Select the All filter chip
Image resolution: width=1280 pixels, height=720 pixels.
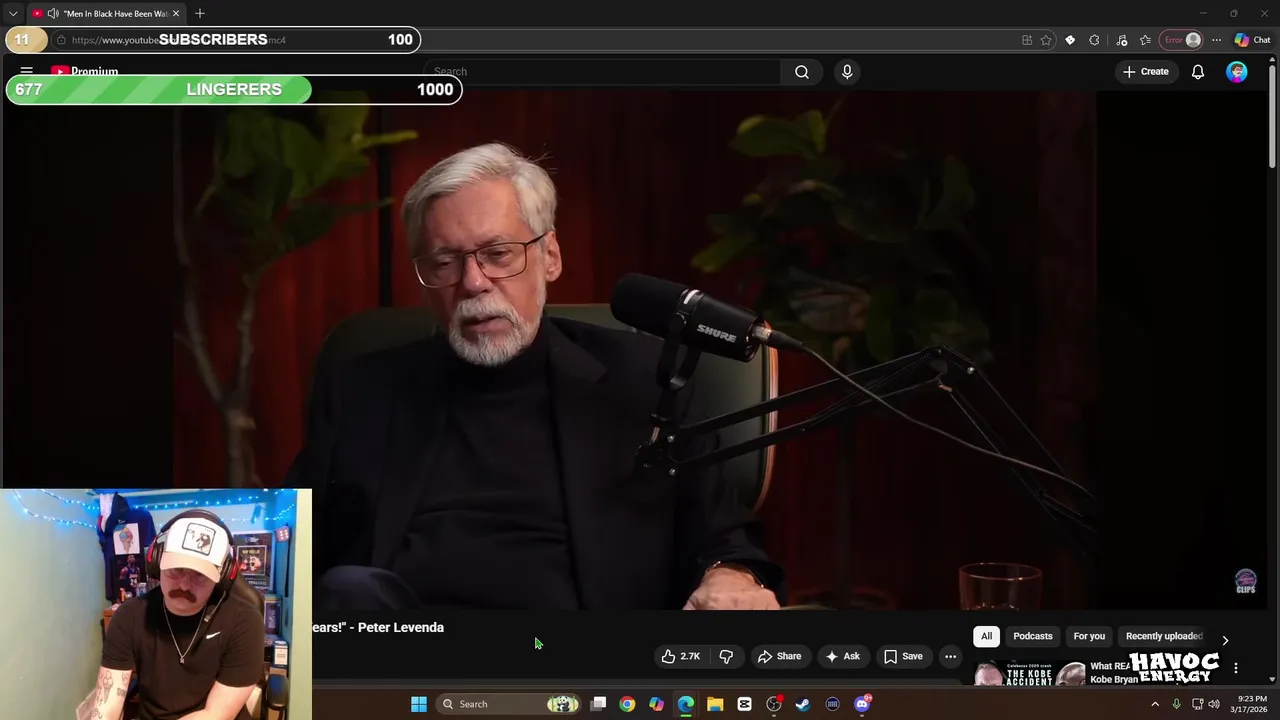pos(986,636)
